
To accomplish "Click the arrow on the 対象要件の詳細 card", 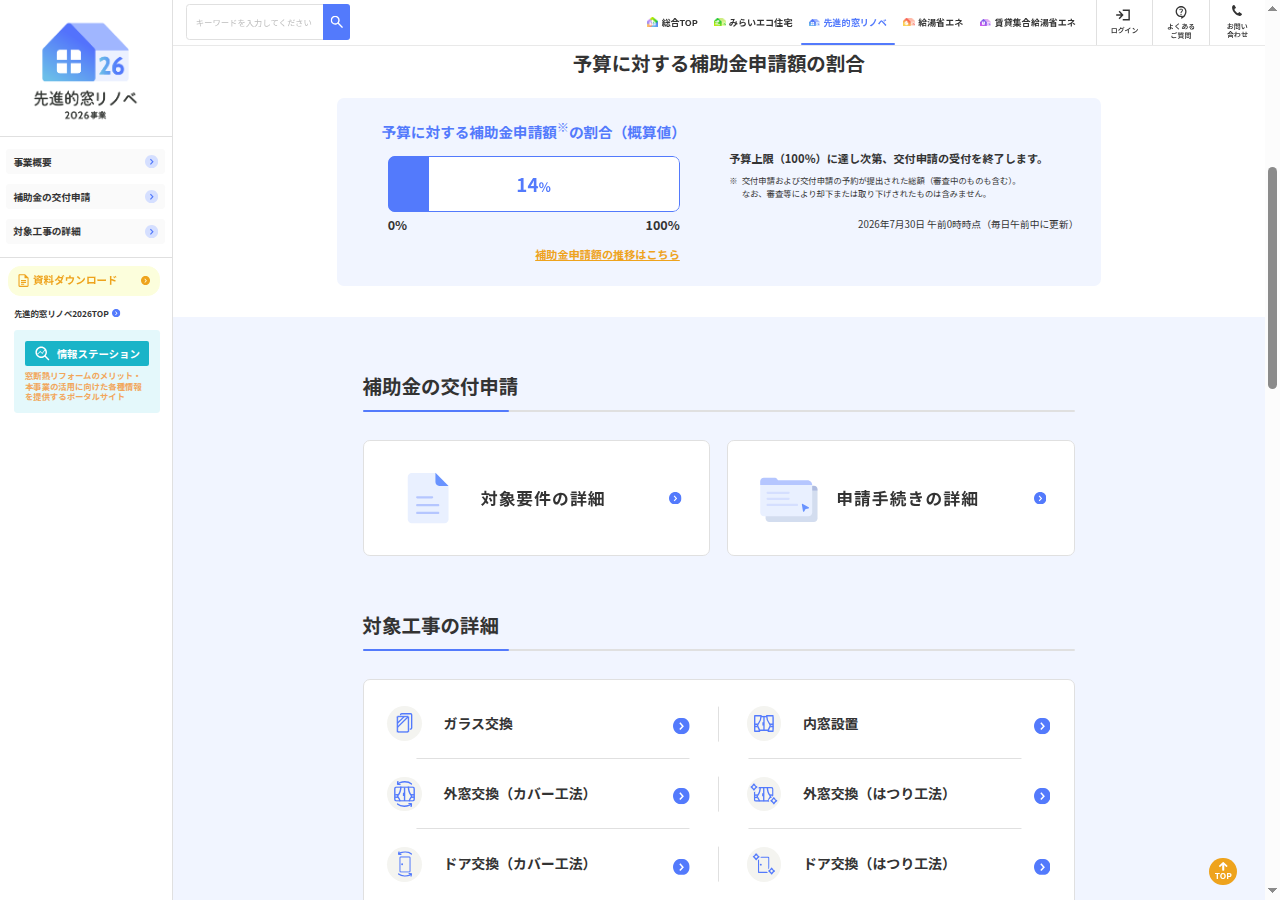I will pyautogui.click(x=675, y=498).
